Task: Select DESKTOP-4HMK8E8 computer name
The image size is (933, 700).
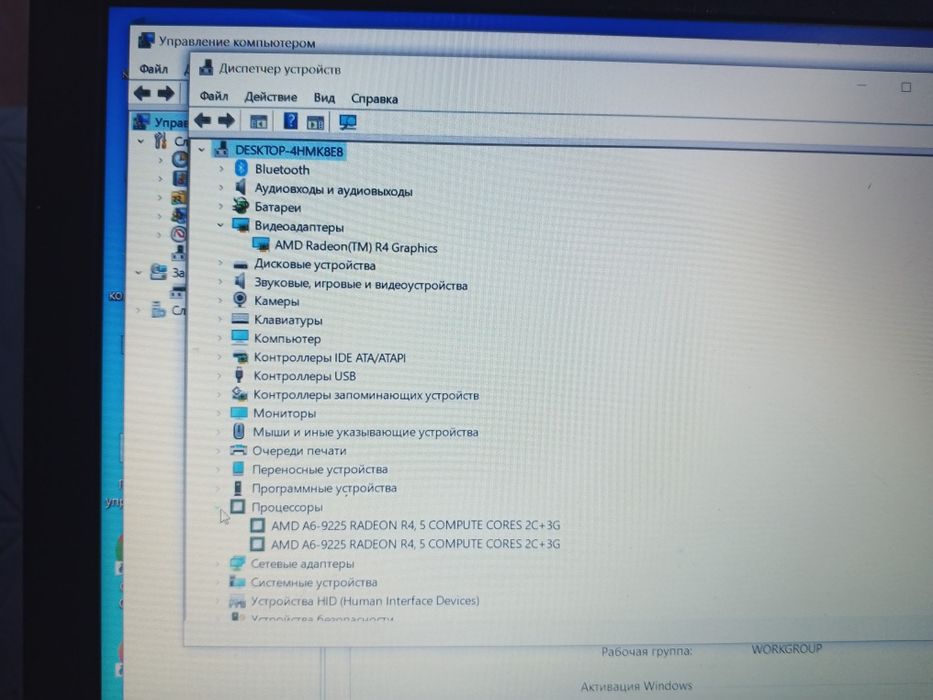Action: click(289, 151)
